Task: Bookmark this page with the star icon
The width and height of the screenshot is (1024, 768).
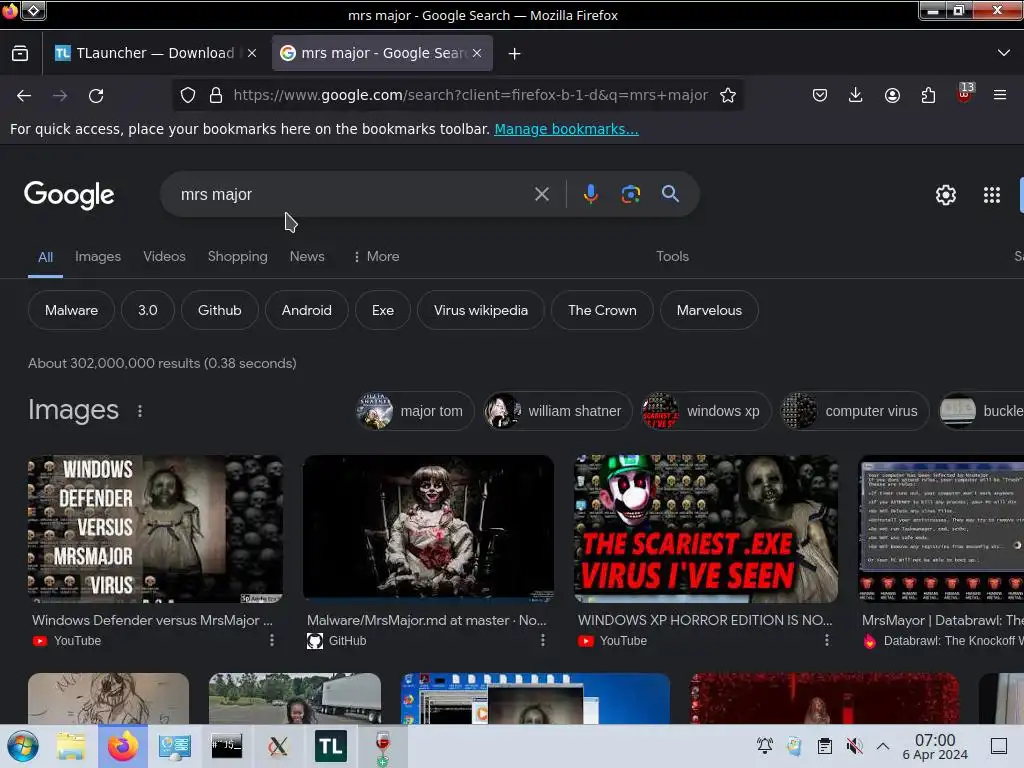Action: click(x=728, y=95)
